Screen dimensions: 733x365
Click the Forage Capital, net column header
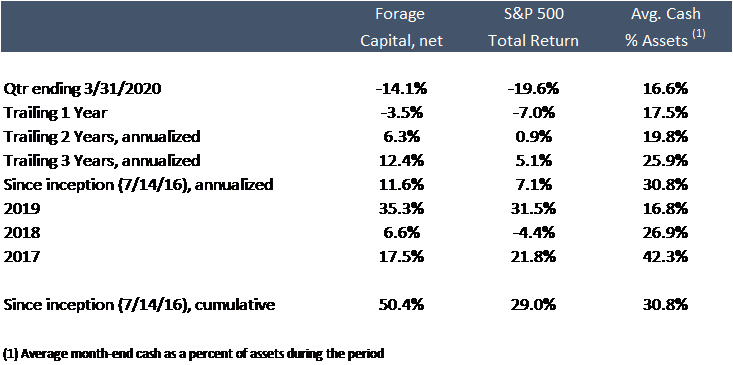pyautogui.click(x=401, y=27)
